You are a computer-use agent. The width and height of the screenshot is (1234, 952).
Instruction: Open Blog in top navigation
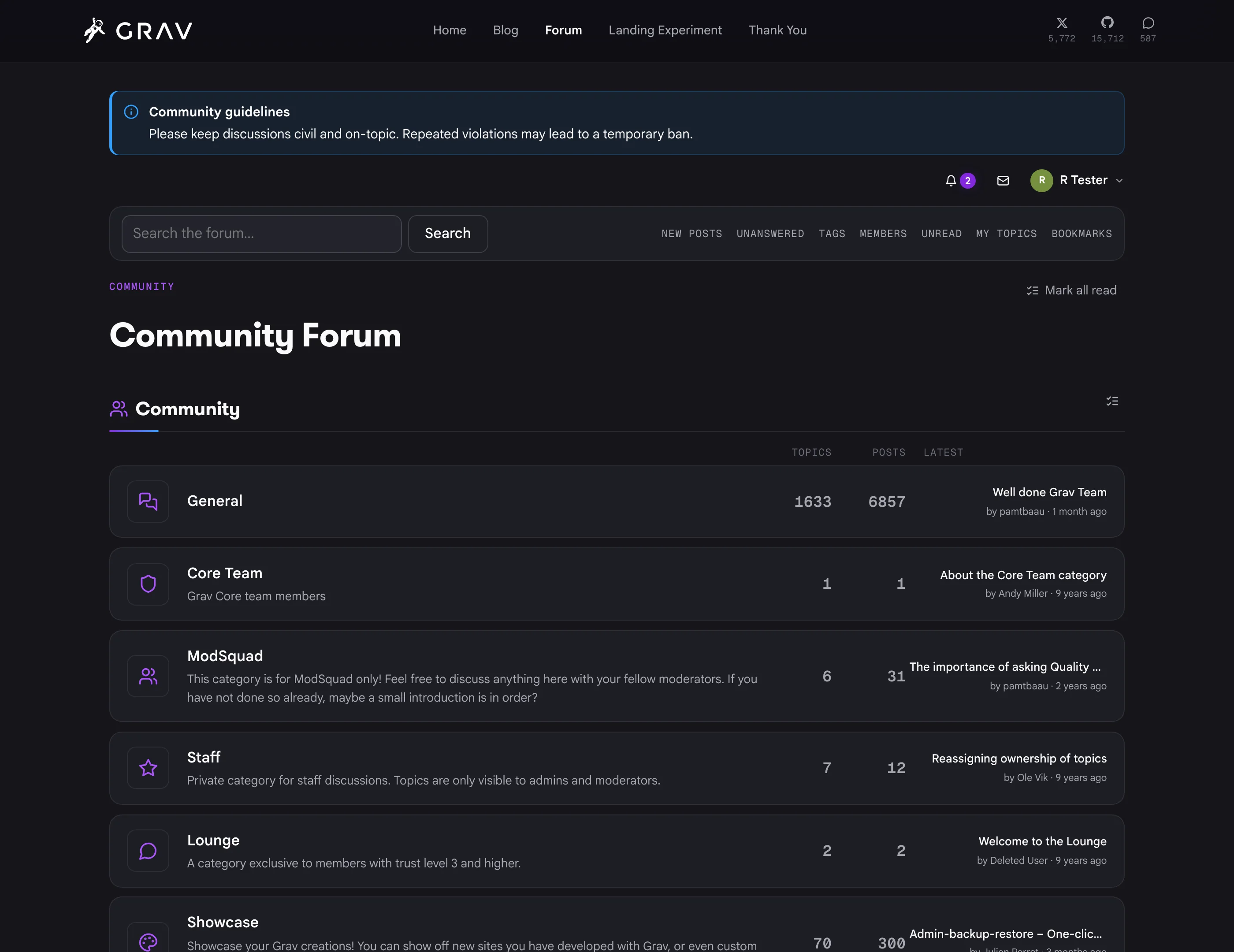[x=505, y=30]
